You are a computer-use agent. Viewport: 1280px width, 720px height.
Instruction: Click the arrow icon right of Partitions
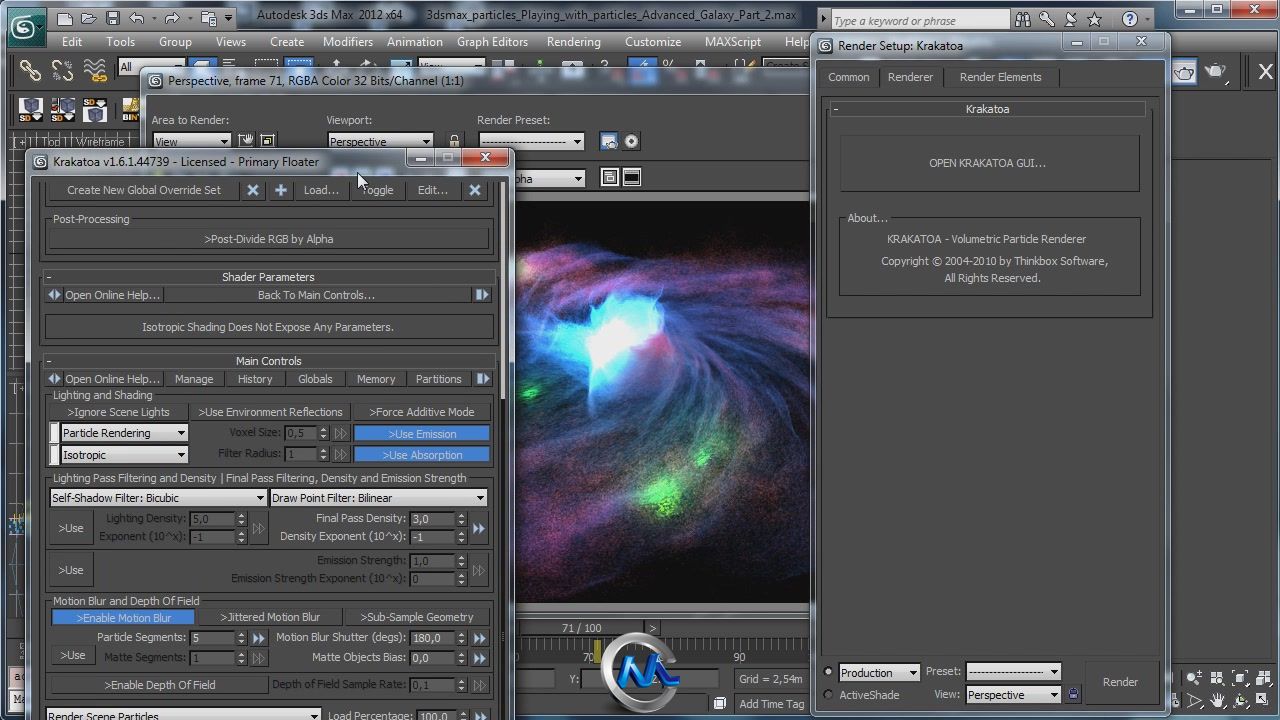[x=483, y=379]
